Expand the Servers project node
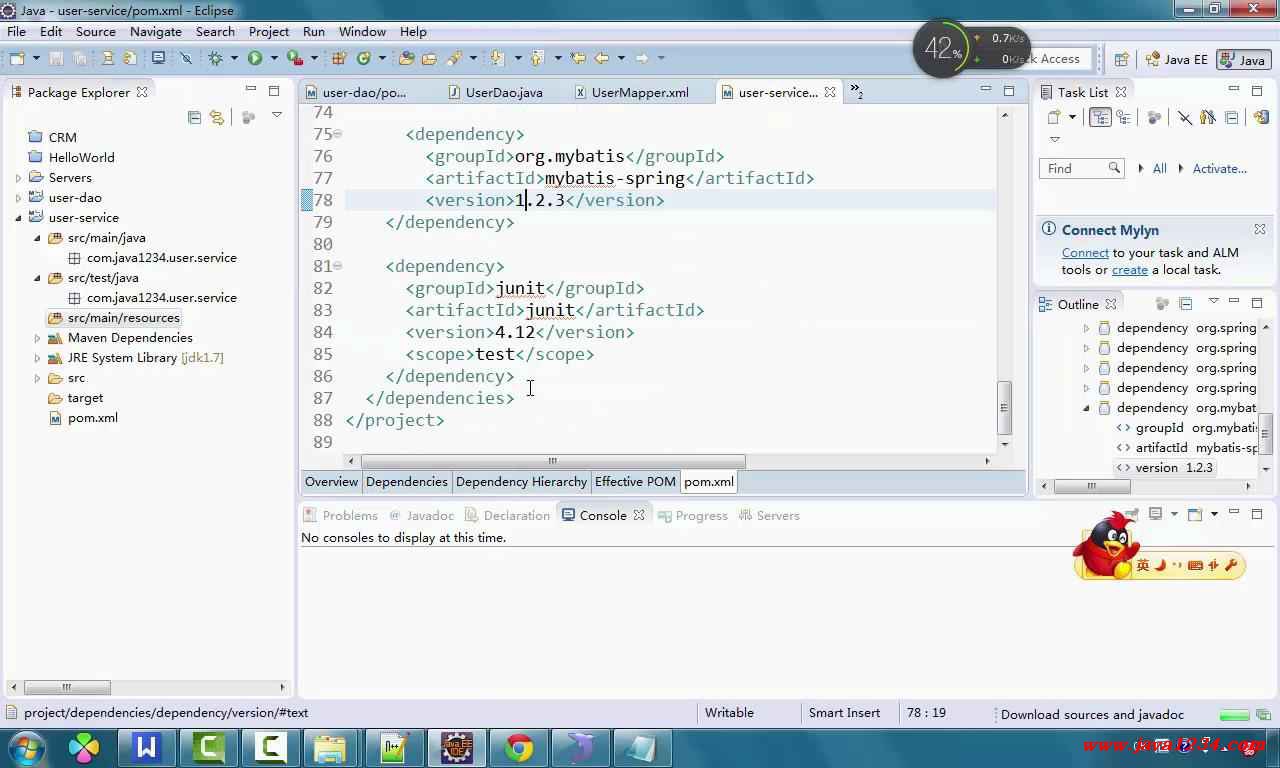The image size is (1280, 768). 18,178
